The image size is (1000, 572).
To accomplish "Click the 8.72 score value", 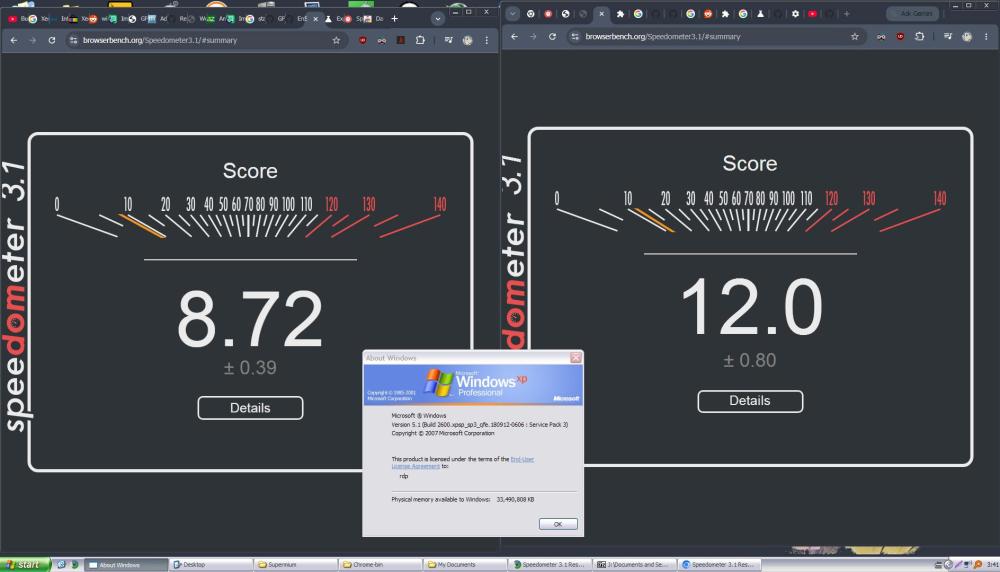I will tap(250, 318).
